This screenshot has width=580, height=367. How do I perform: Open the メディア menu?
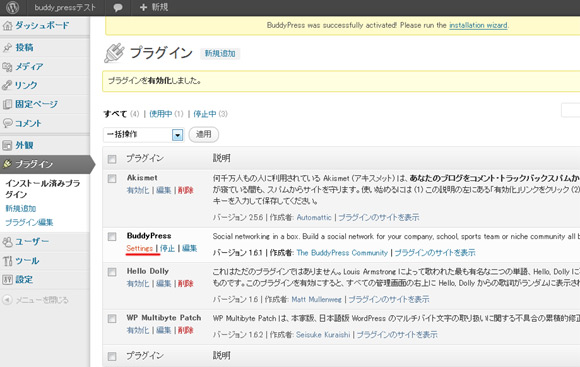coord(29,67)
